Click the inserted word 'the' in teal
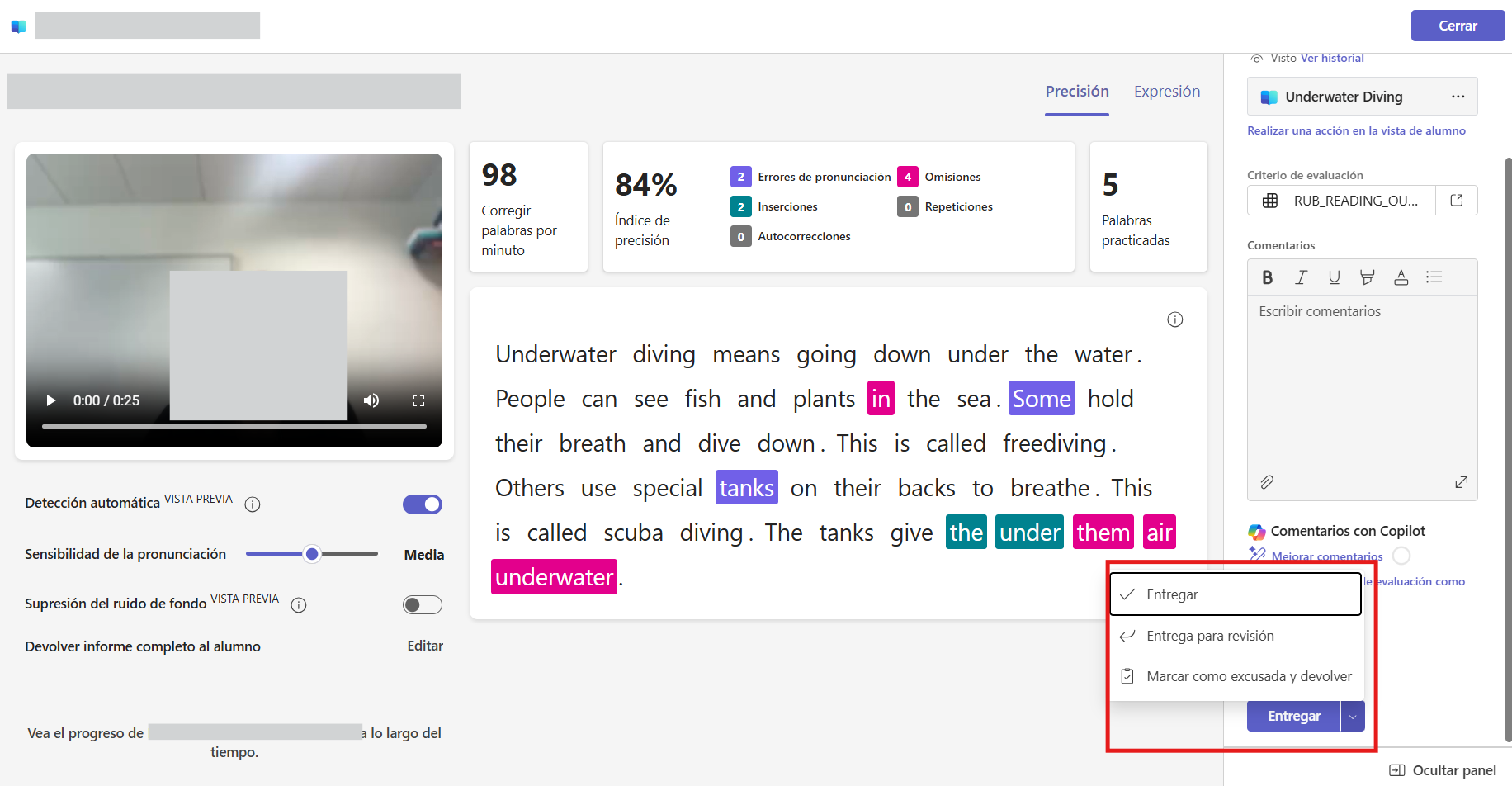Image resolution: width=1512 pixels, height=786 pixels. [x=966, y=533]
